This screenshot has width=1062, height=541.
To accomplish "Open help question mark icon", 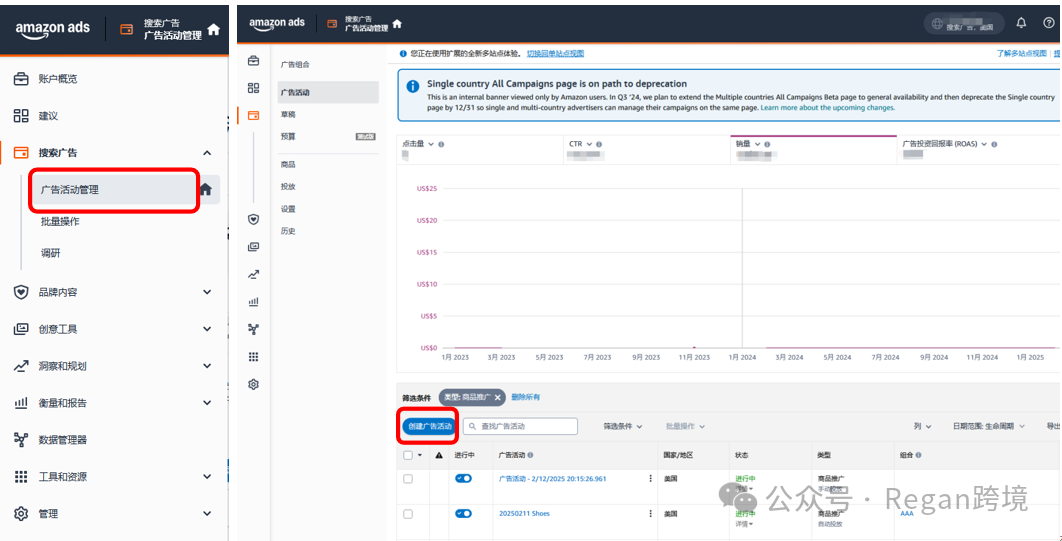I will click(1048, 24).
